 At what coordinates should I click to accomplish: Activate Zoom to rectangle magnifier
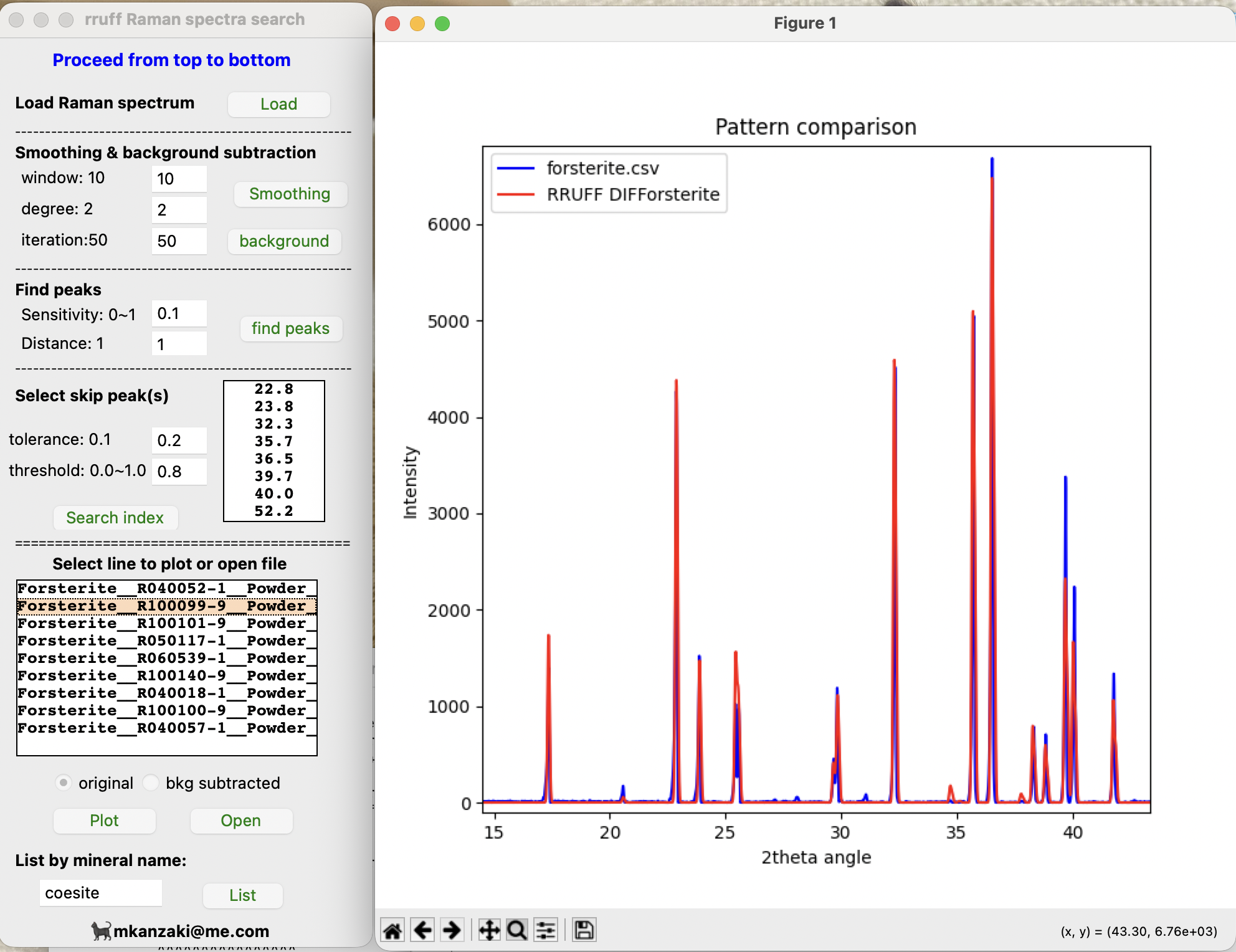[x=517, y=931]
